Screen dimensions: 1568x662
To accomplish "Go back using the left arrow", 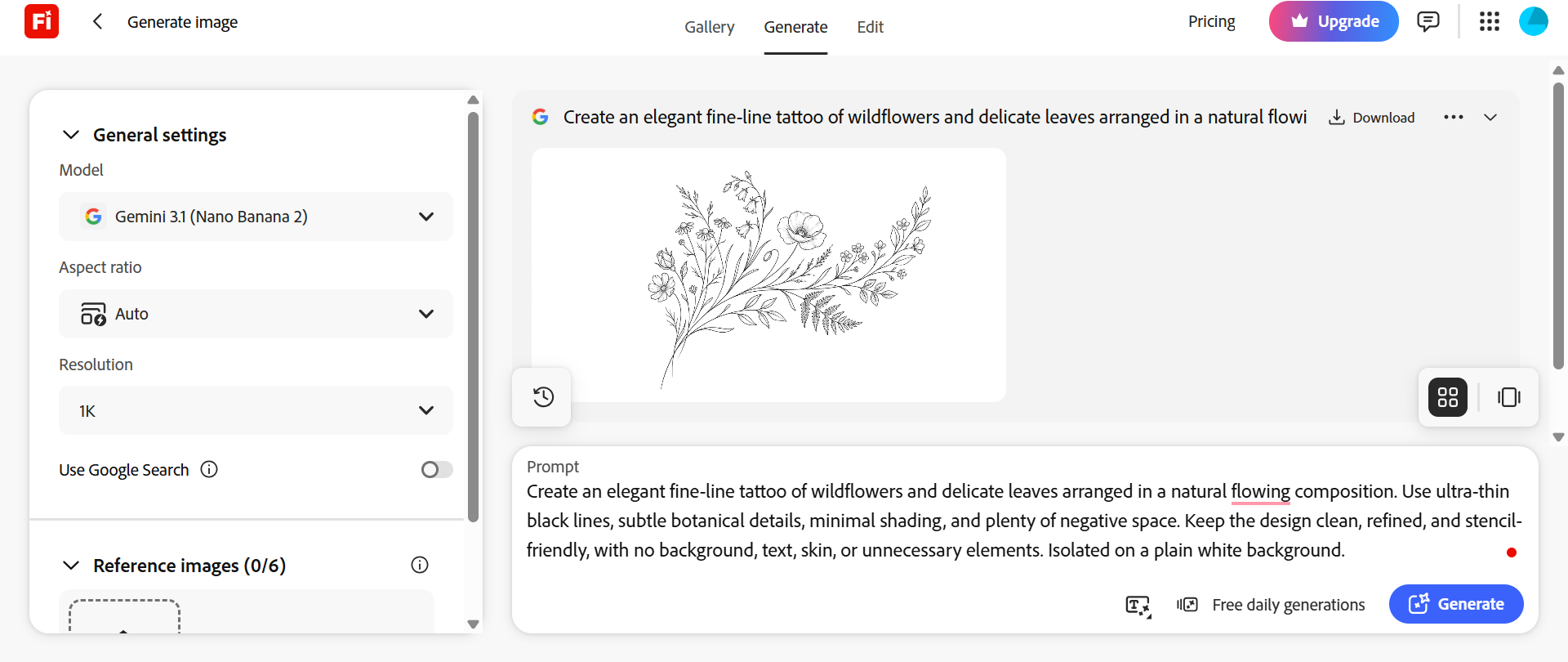I will coord(98,21).
